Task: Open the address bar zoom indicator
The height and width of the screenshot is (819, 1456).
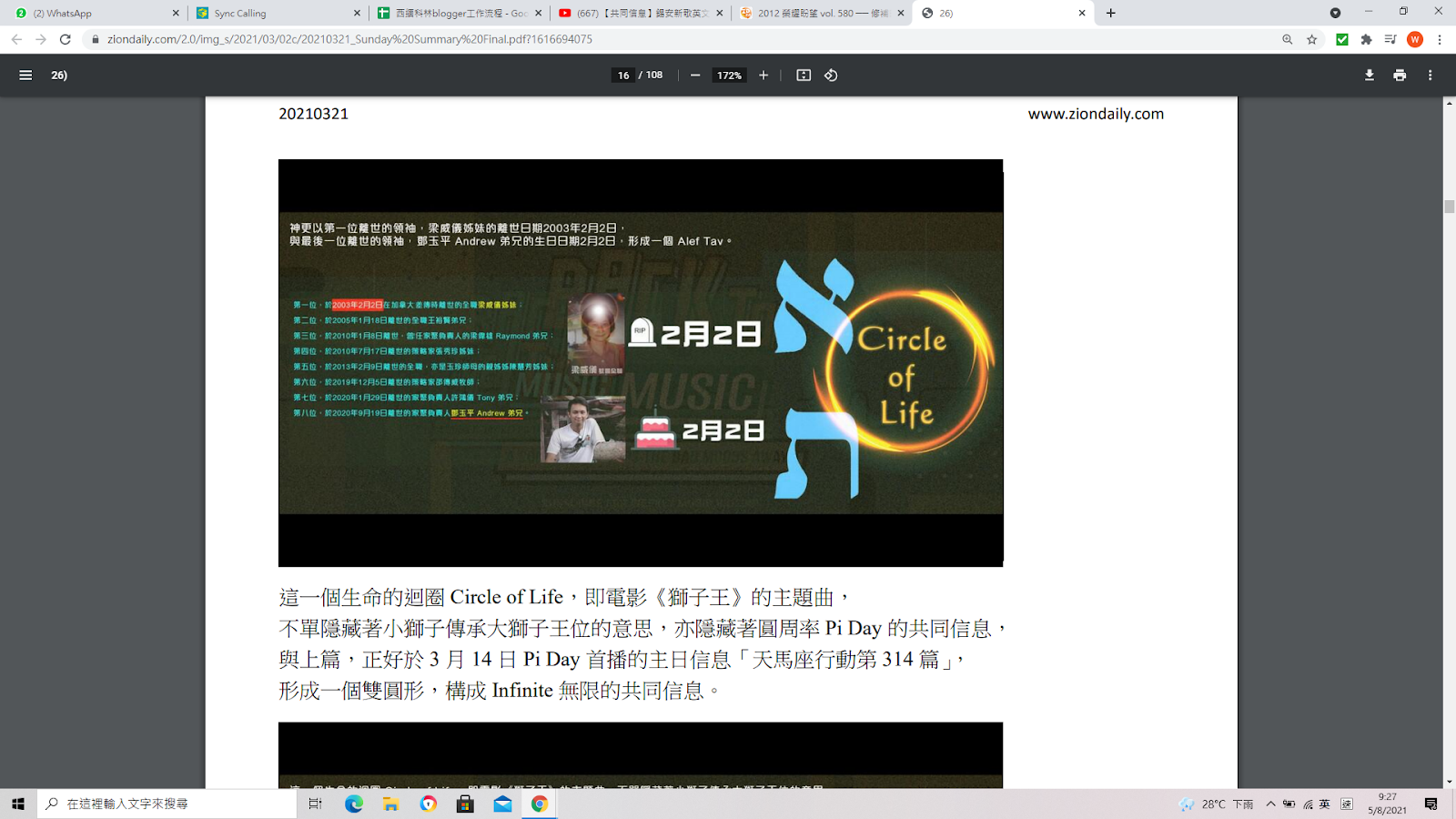Action: coord(1287,39)
